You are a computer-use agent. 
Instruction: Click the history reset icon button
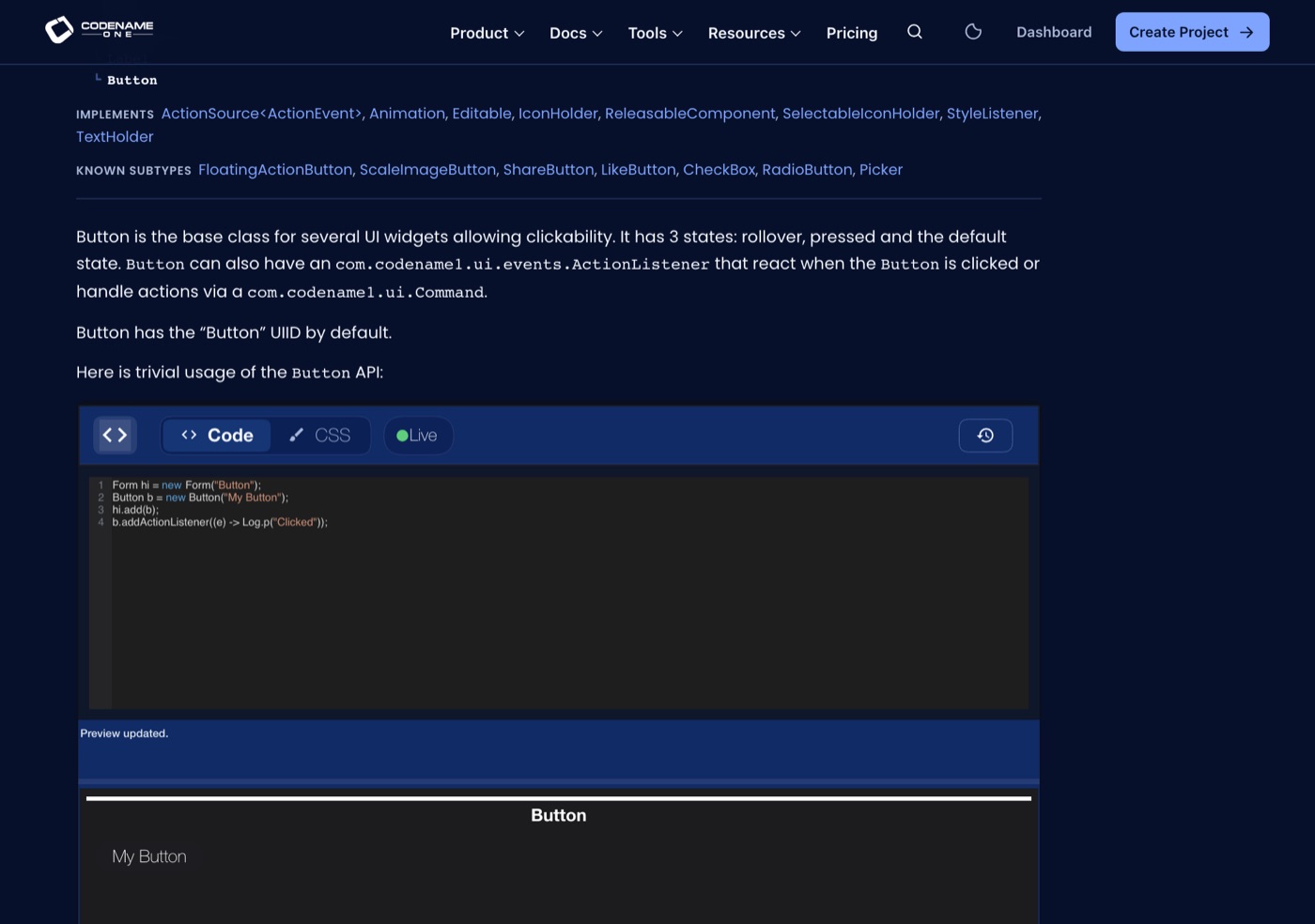point(985,435)
